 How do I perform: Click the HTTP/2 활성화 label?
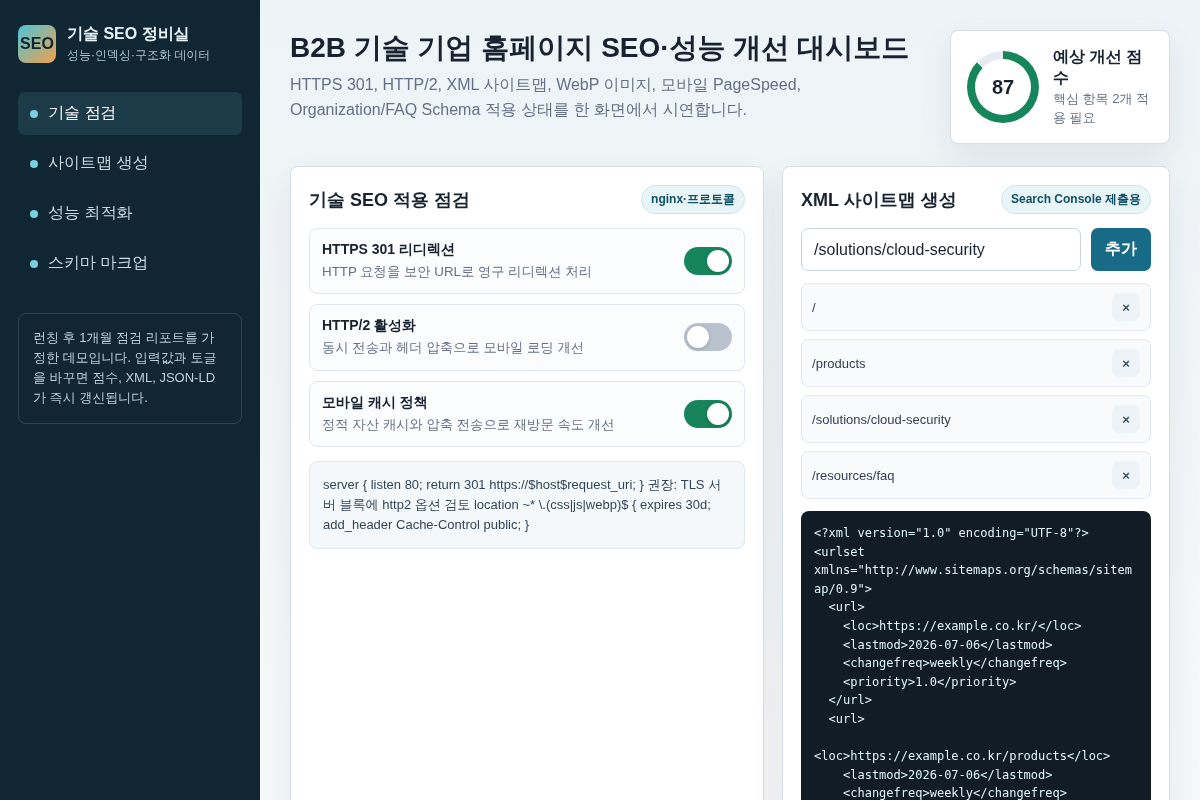(369, 325)
